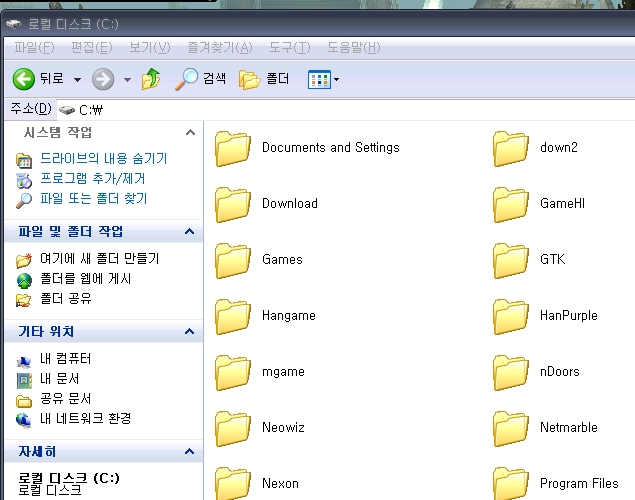Click the Shared Documents folder icon in sidebar
Screen dimensions: 635x500
[24, 401]
